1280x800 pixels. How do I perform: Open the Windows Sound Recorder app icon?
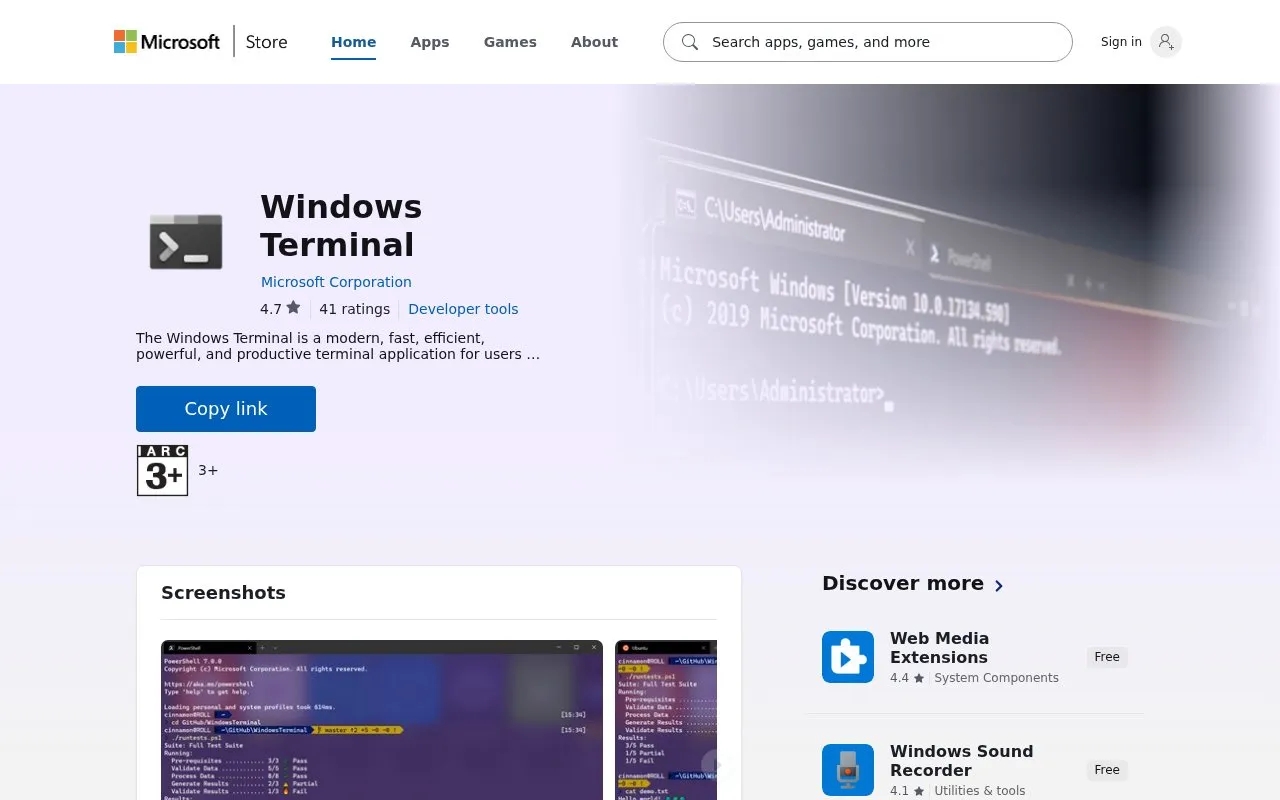[x=848, y=770]
